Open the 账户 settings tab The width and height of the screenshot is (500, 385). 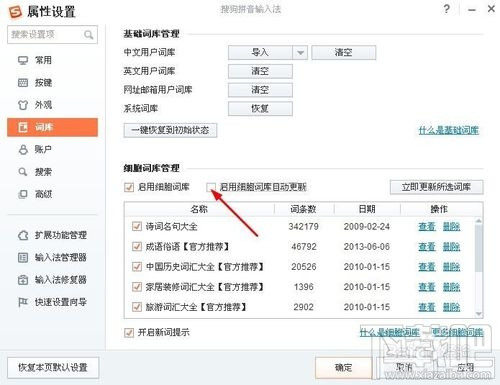click(52, 149)
